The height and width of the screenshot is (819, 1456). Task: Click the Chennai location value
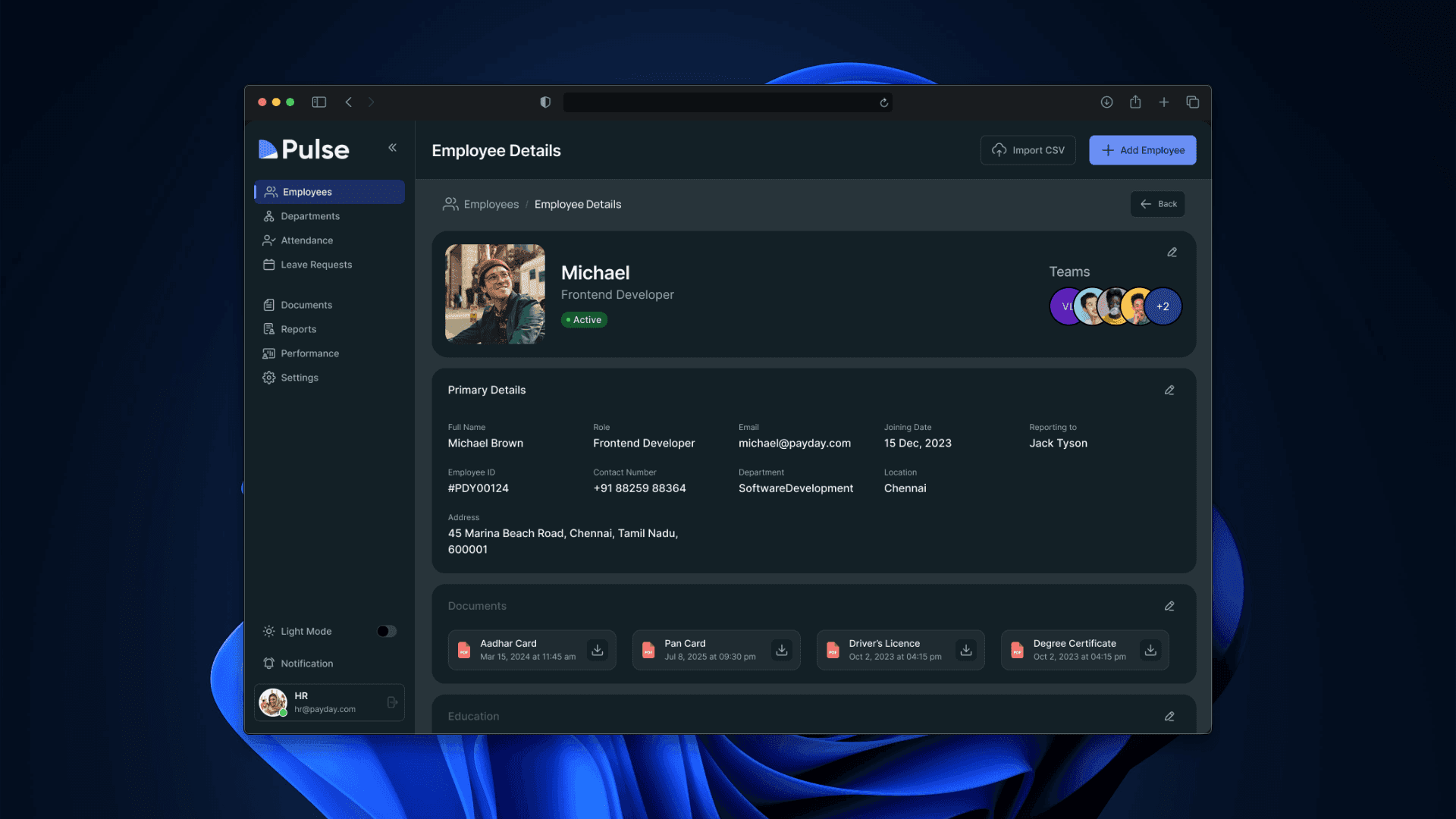[905, 488]
